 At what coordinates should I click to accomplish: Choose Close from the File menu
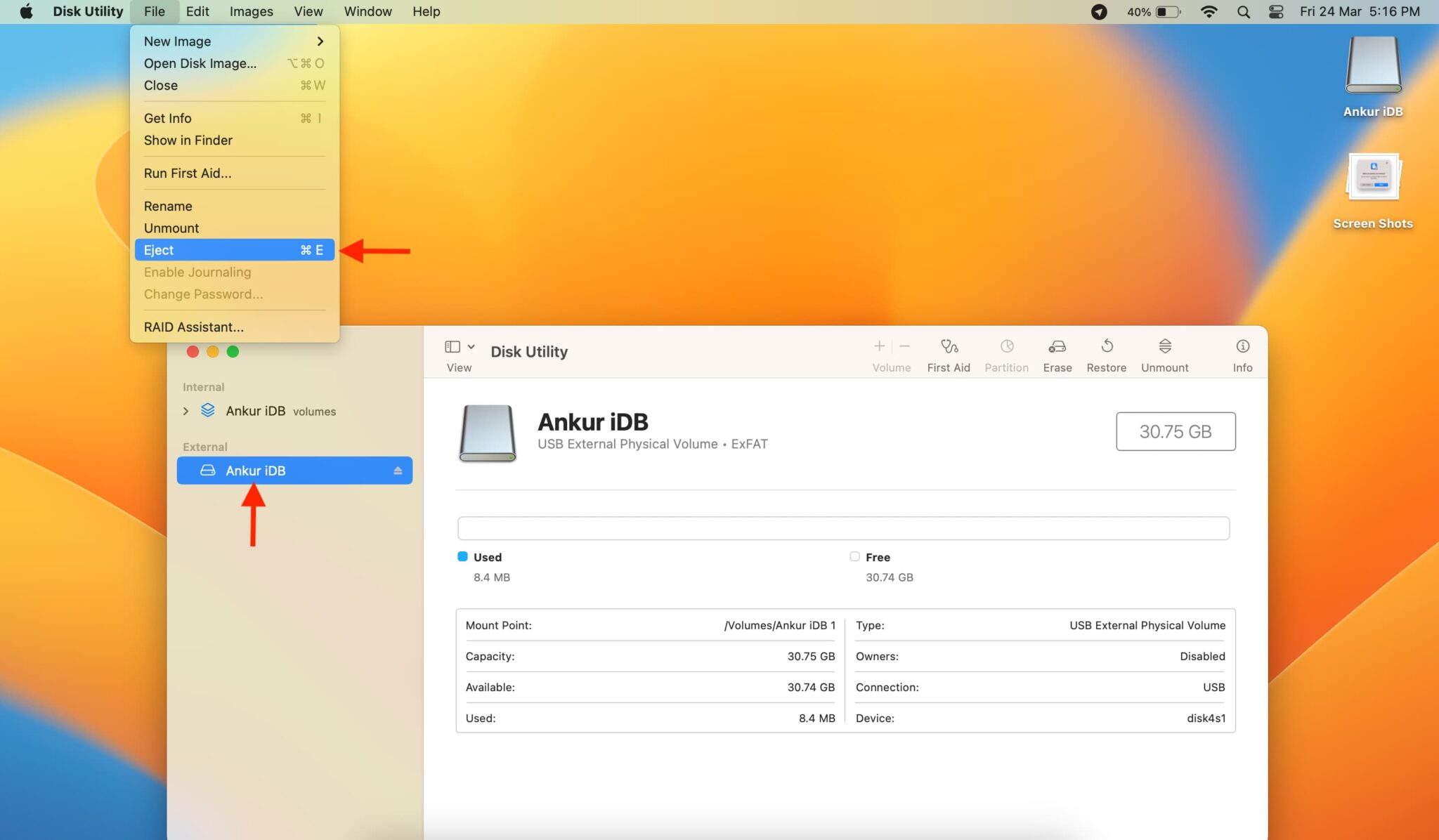[x=235, y=85]
